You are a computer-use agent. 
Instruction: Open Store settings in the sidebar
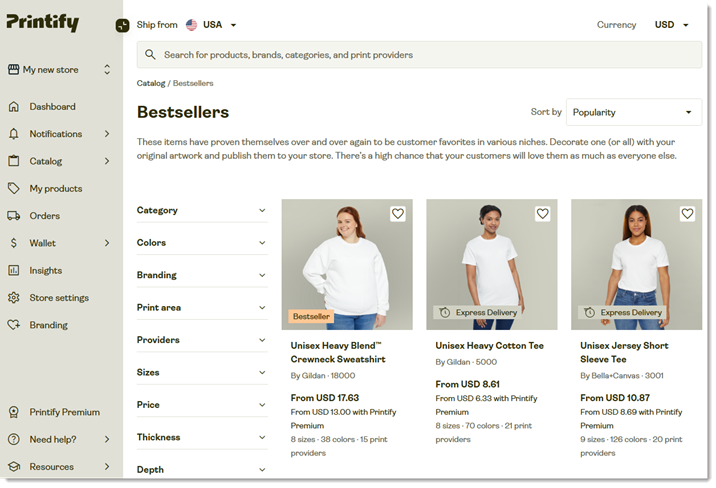[59, 298]
